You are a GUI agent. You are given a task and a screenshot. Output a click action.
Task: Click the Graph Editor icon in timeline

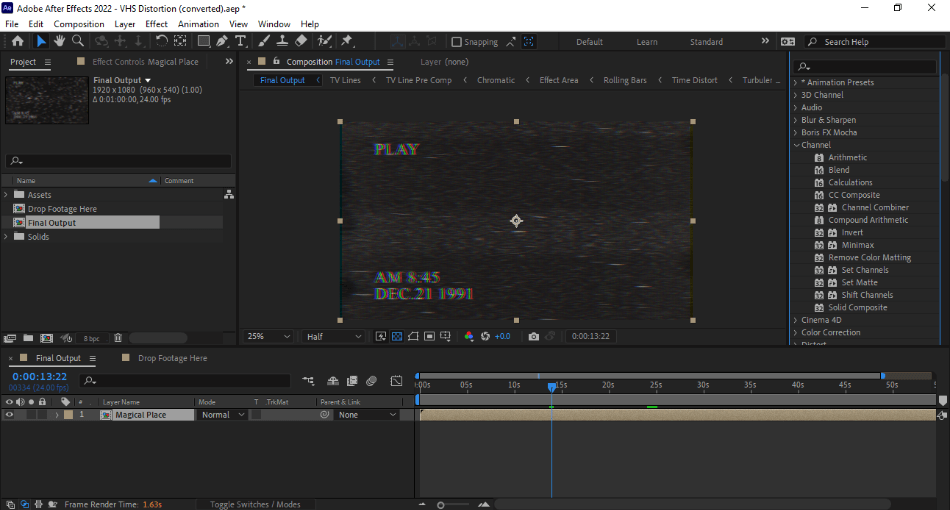[396, 380]
